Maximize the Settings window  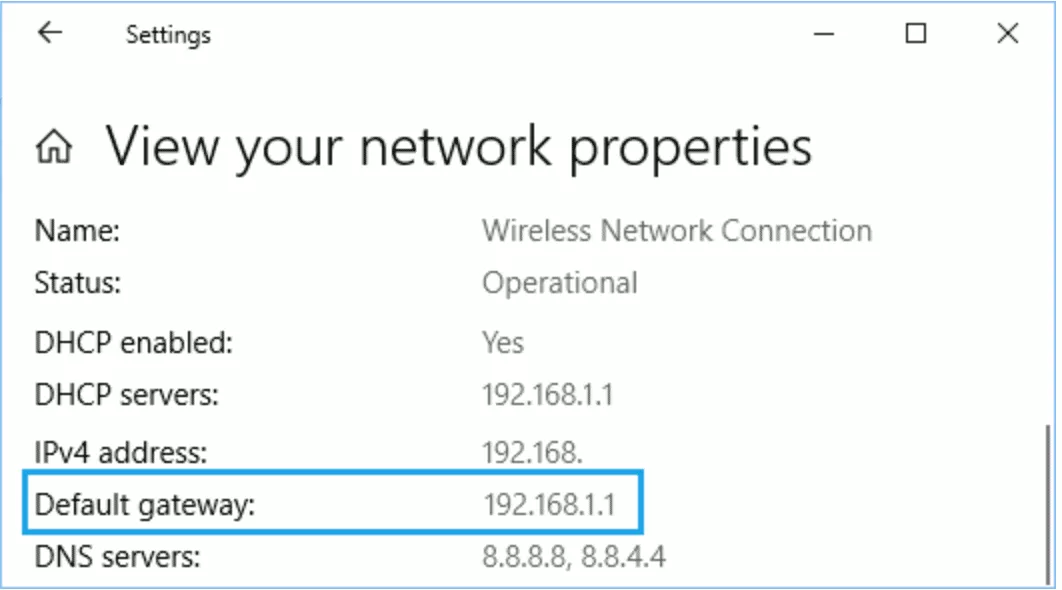point(915,34)
